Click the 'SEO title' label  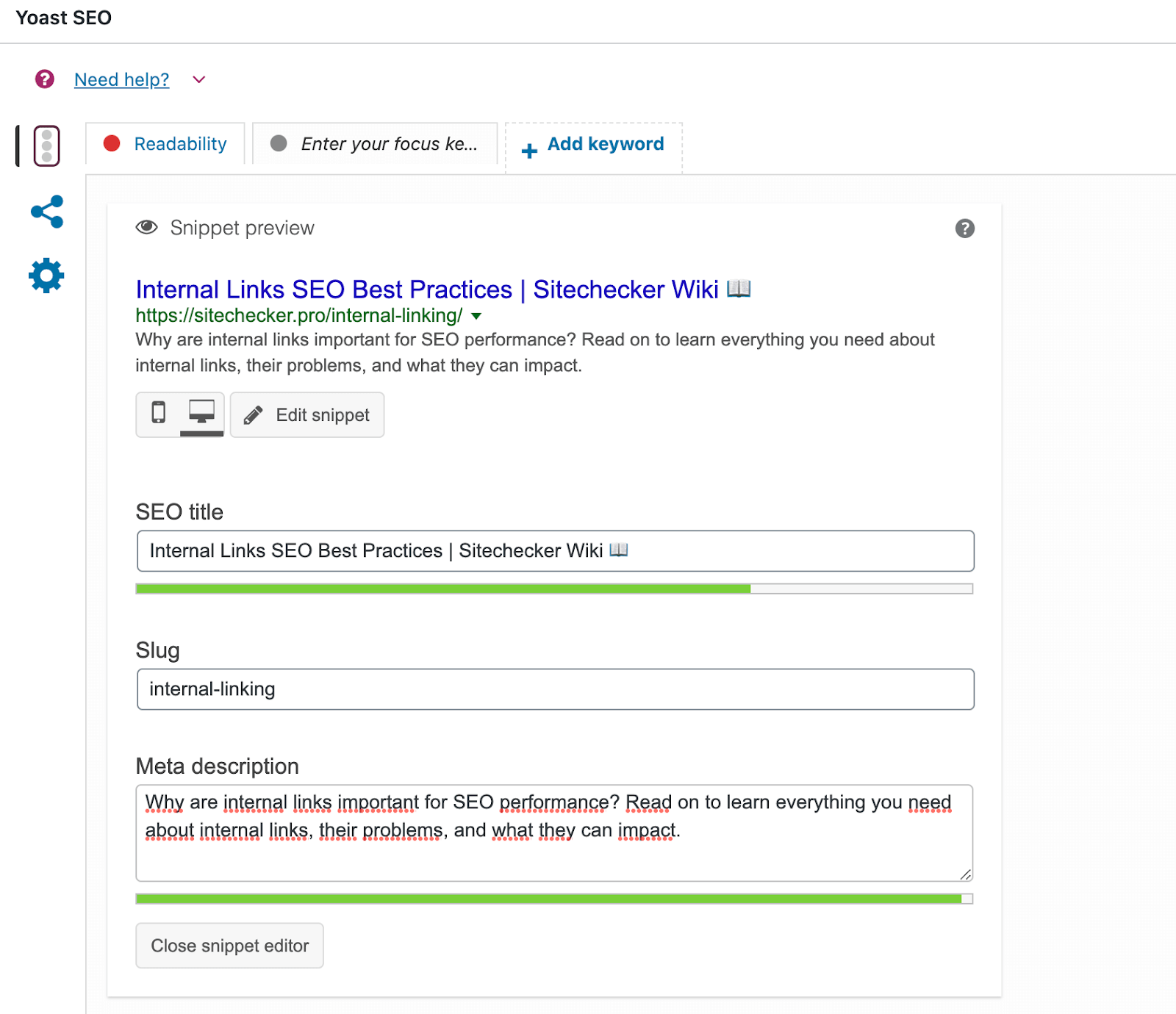pos(179,512)
